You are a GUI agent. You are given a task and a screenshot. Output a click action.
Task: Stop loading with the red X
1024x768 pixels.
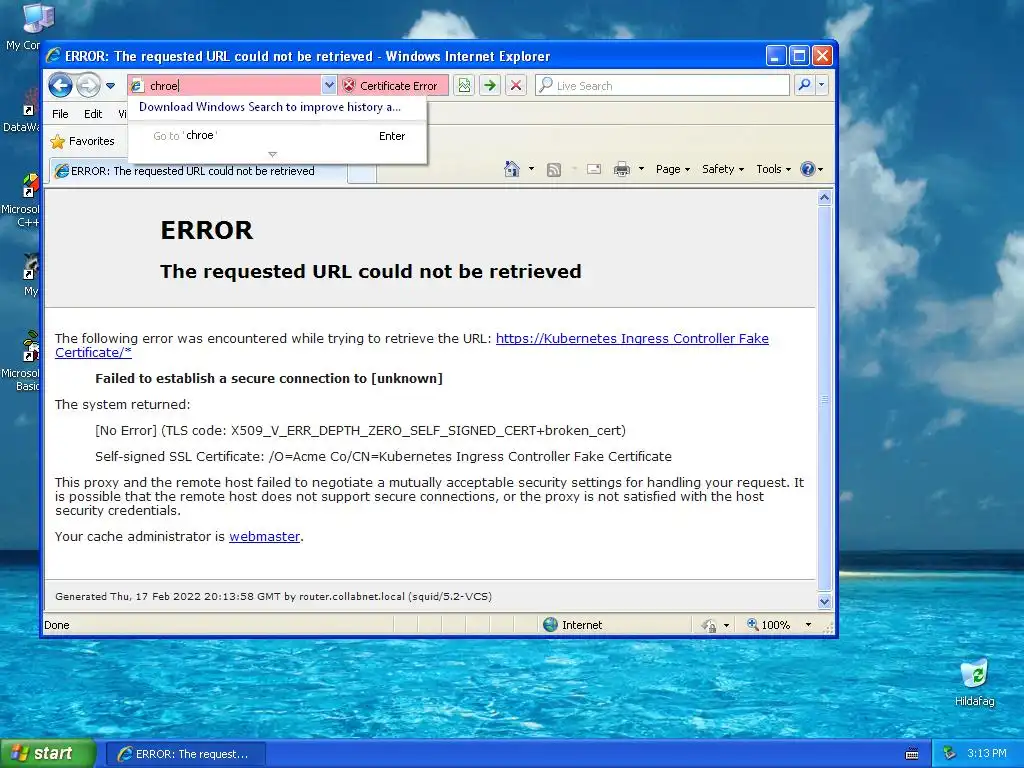pos(516,86)
